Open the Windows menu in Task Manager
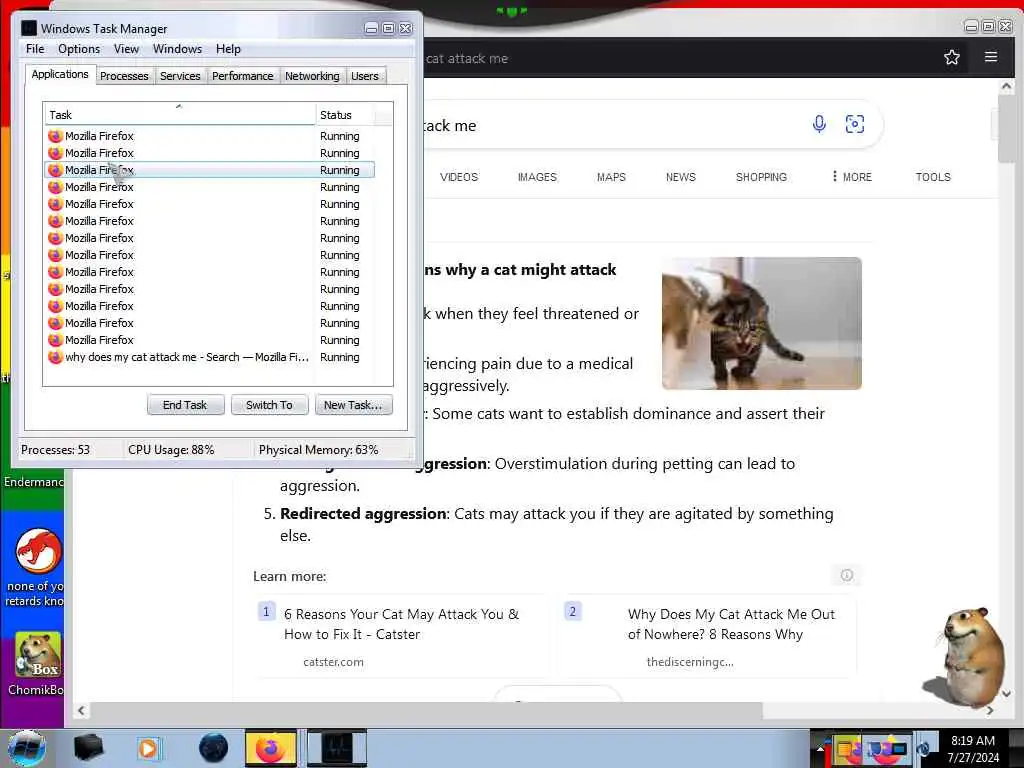This screenshot has height=768, width=1024. pos(177,49)
